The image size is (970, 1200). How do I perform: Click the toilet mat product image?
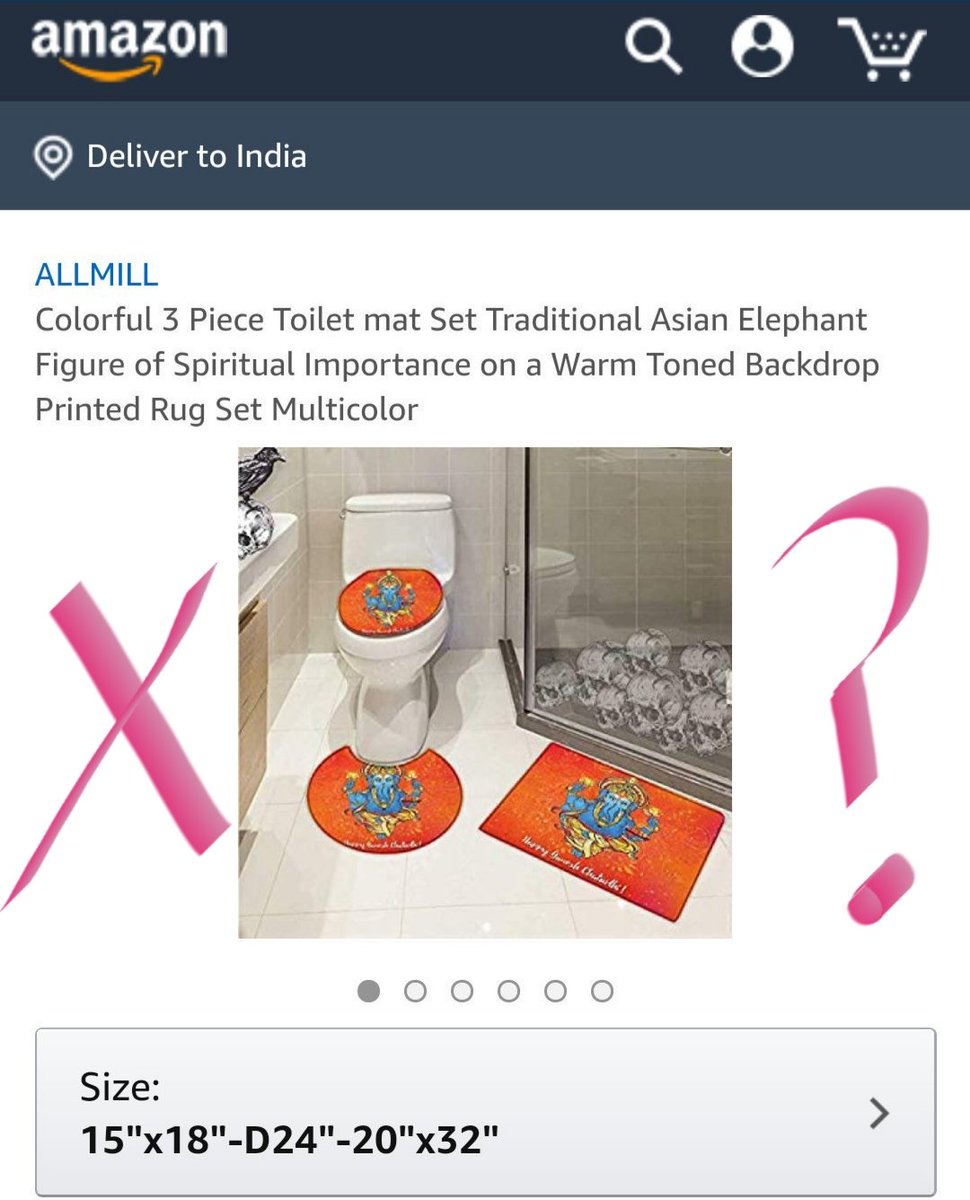point(485,692)
